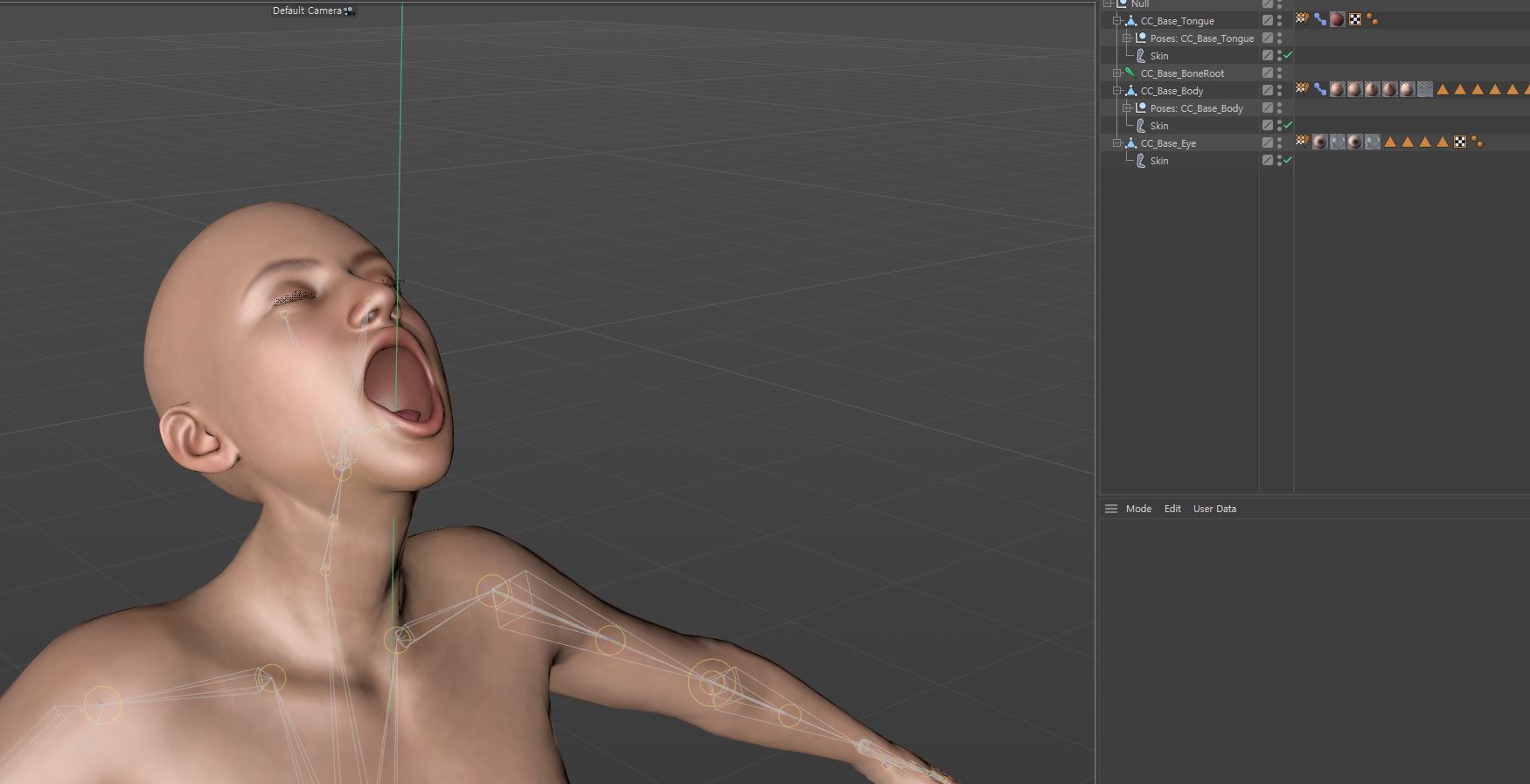The image size is (1530, 784).
Task: Select the CC_Base_BoneRoot object name
Action: tap(1182, 73)
